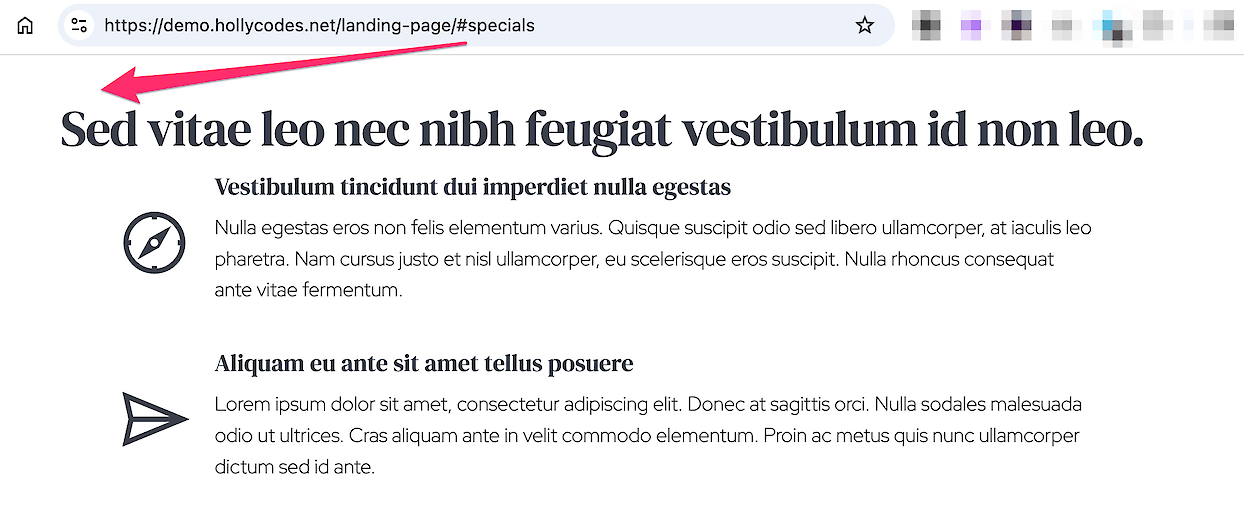Click the browser Home icon

pos(25,26)
